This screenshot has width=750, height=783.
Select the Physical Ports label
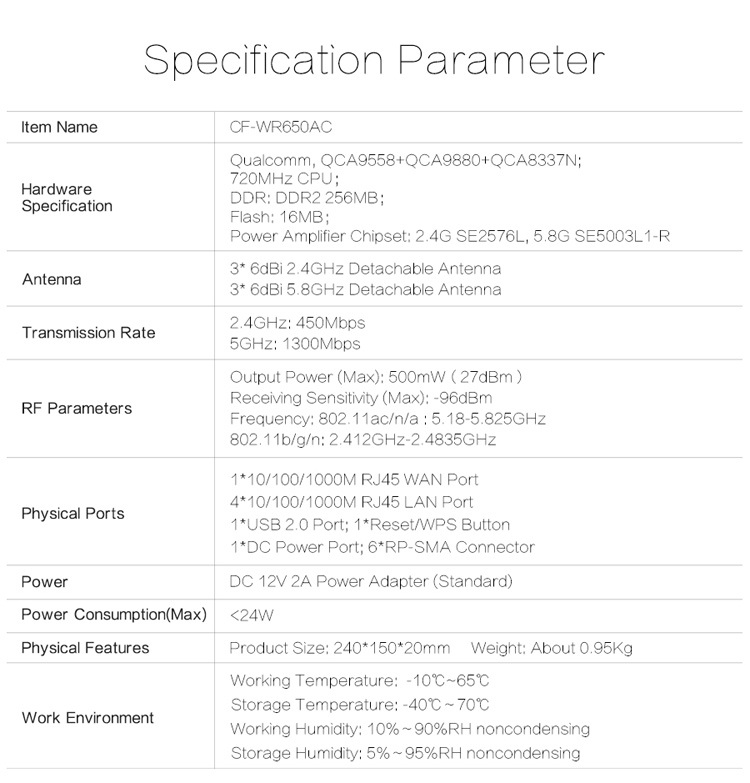coord(73,514)
